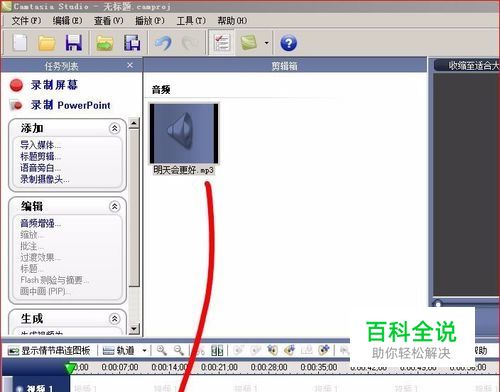Click the red 录制屏幕 record icon

tap(16, 85)
